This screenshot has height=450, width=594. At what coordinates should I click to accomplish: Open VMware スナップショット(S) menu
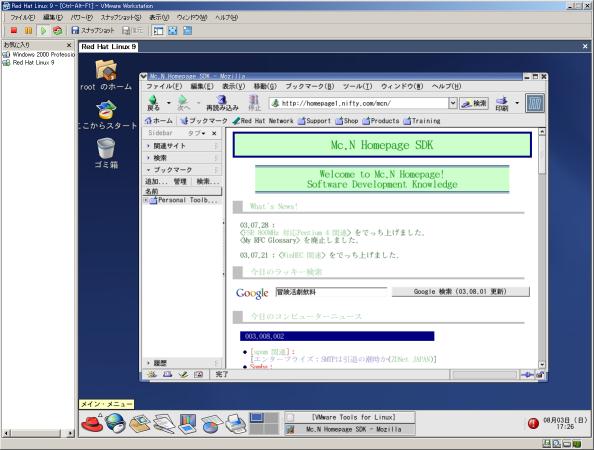[121, 17]
